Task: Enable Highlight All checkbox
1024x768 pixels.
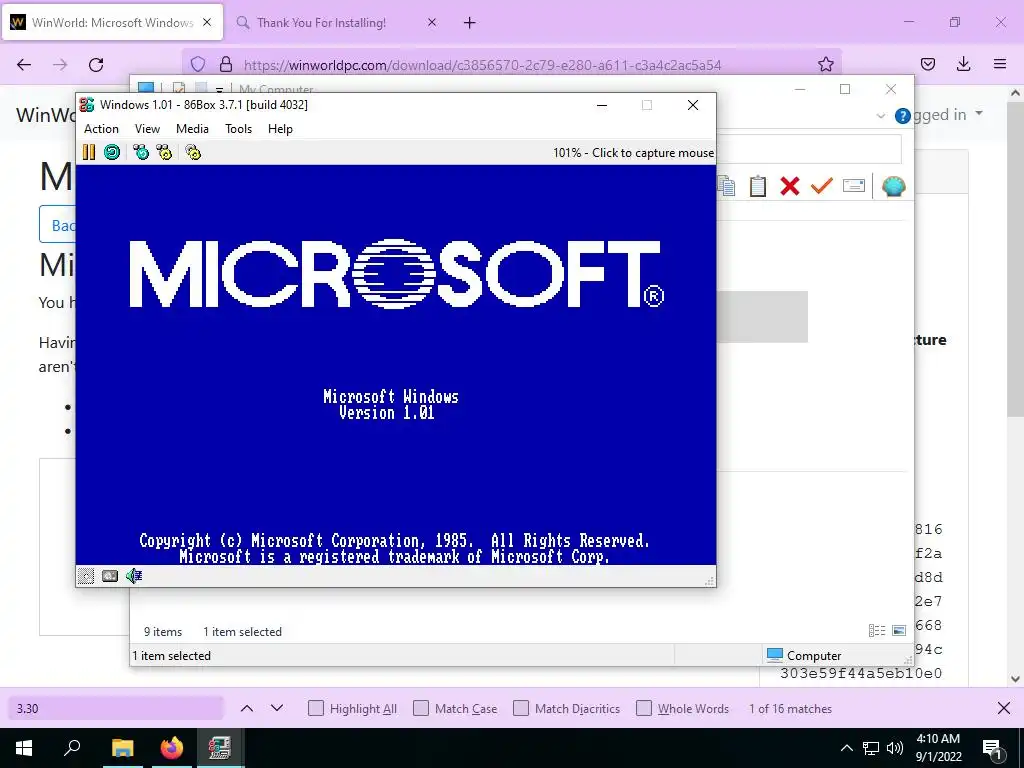Action: [315, 708]
